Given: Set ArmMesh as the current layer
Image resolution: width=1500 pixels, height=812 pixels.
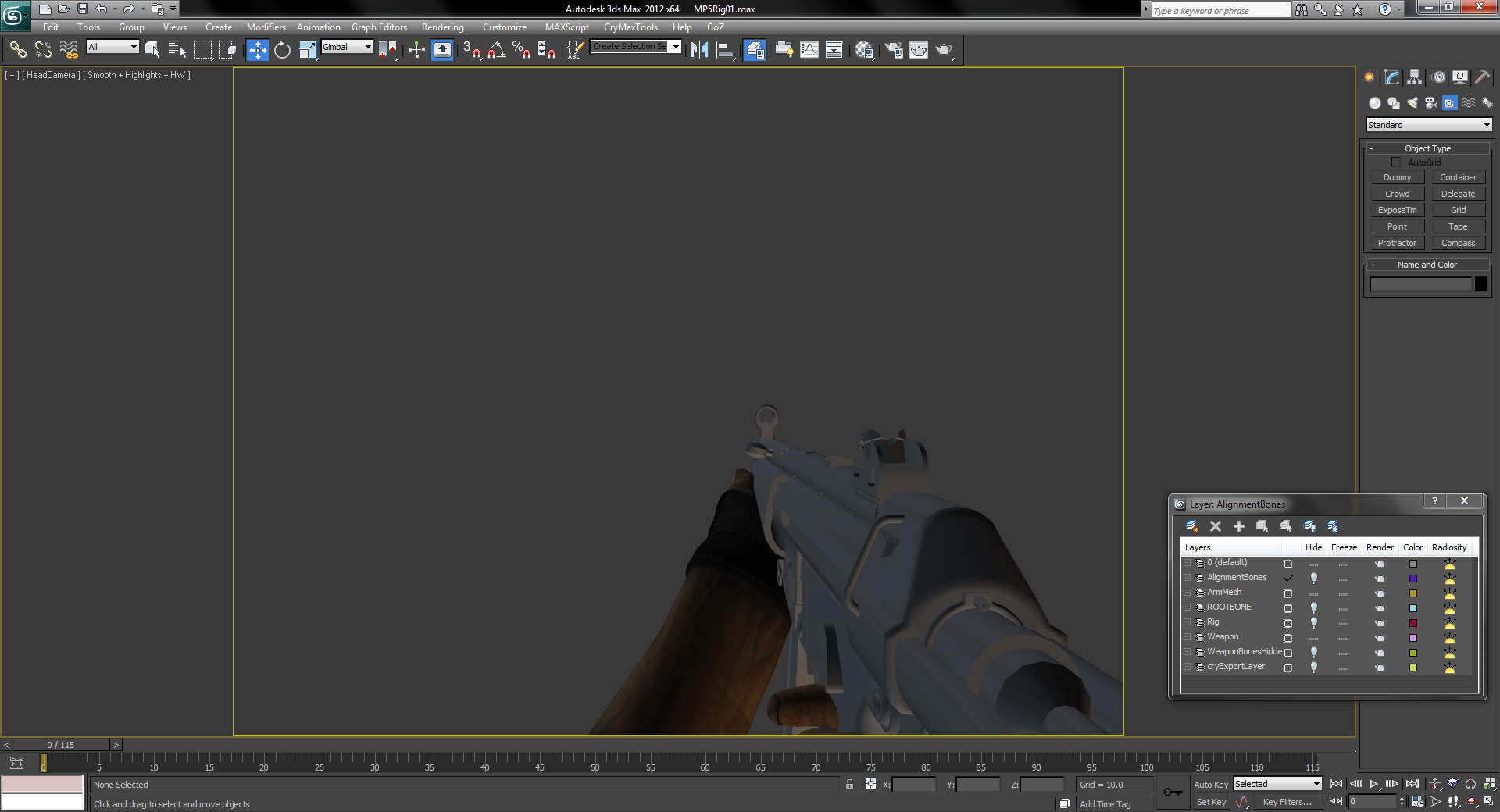Looking at the screenshot, I should click(x=1287, y=593).
